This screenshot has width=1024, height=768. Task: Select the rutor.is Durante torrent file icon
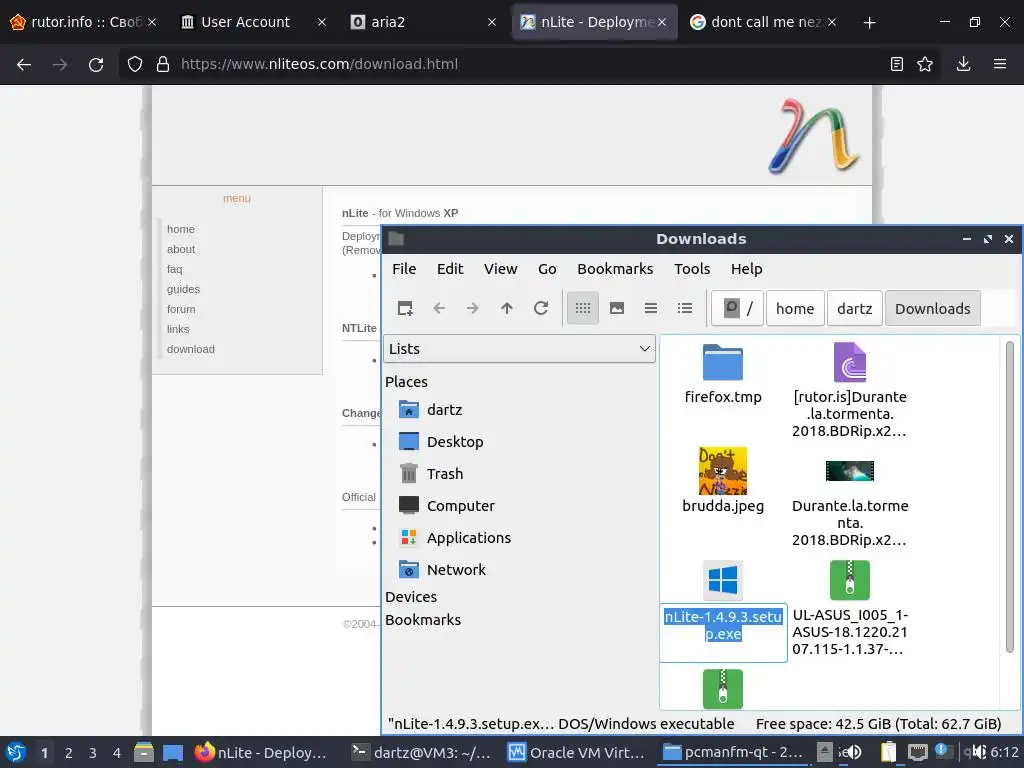(x=850, y=362)
